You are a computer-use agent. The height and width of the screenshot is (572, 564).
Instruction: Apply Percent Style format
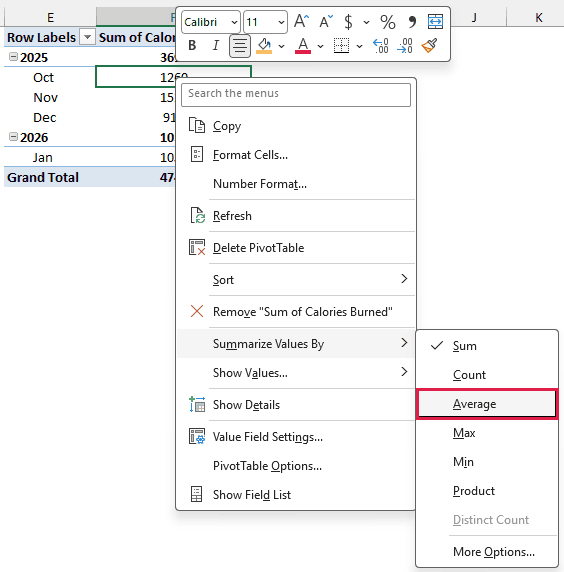point(387,22)
